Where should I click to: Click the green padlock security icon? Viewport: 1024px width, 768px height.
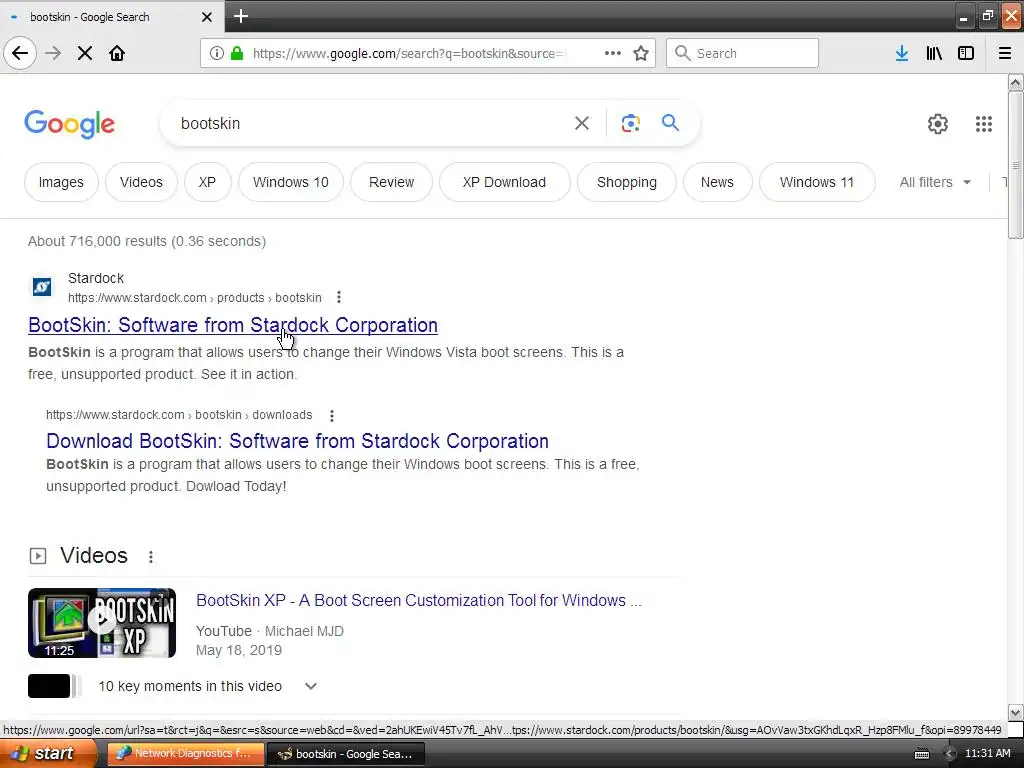coord(237,53)
